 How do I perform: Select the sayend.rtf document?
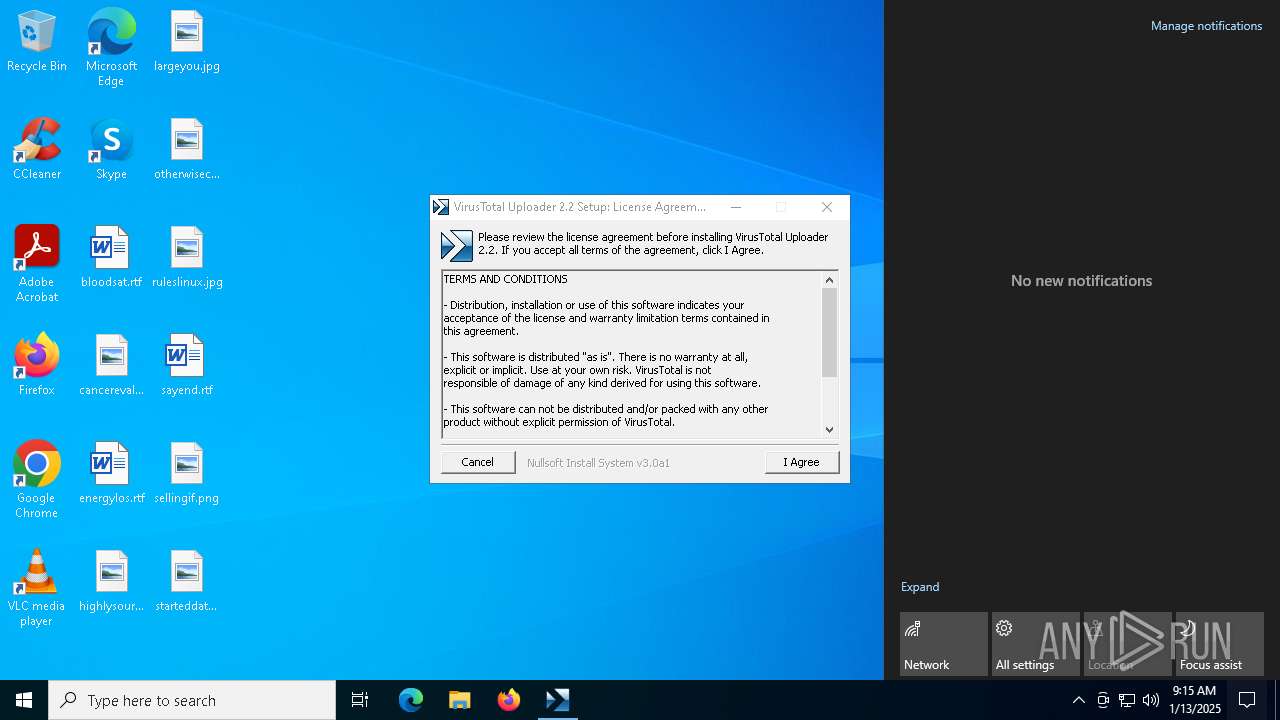point(187,365)
